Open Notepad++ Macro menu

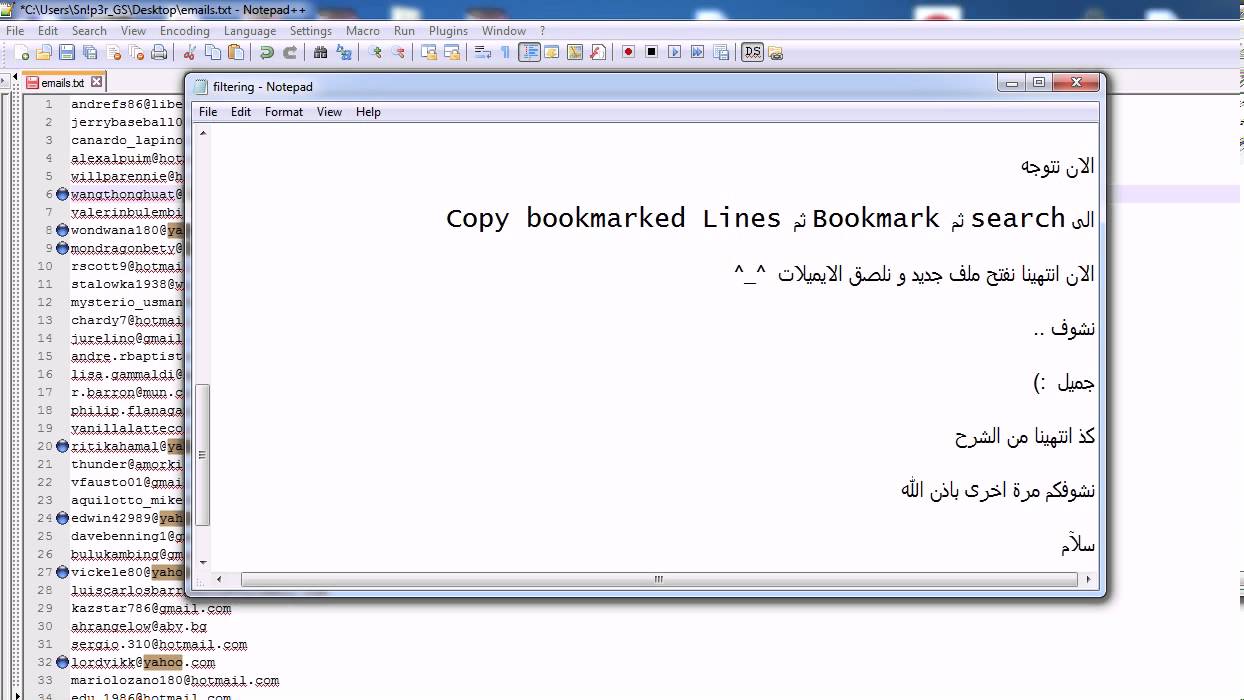click(363, 31)
